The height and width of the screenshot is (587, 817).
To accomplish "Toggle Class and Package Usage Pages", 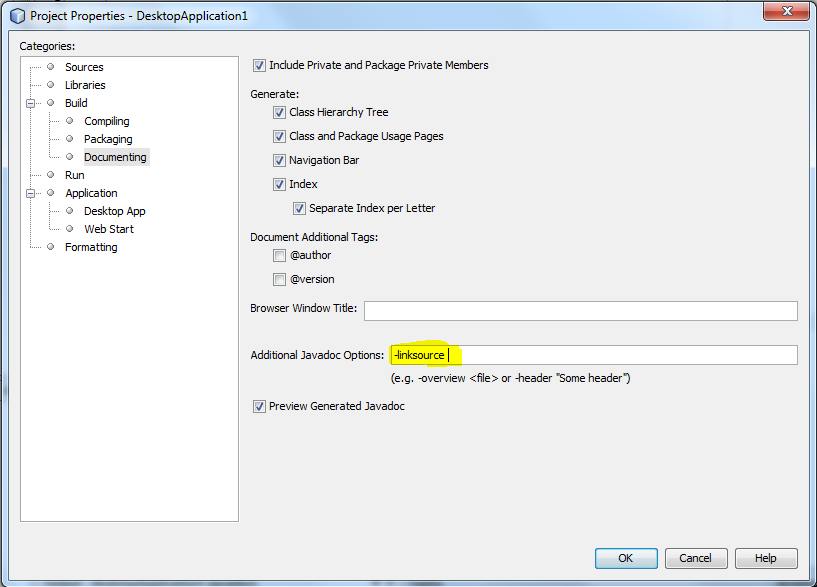I will coord(279,136).
